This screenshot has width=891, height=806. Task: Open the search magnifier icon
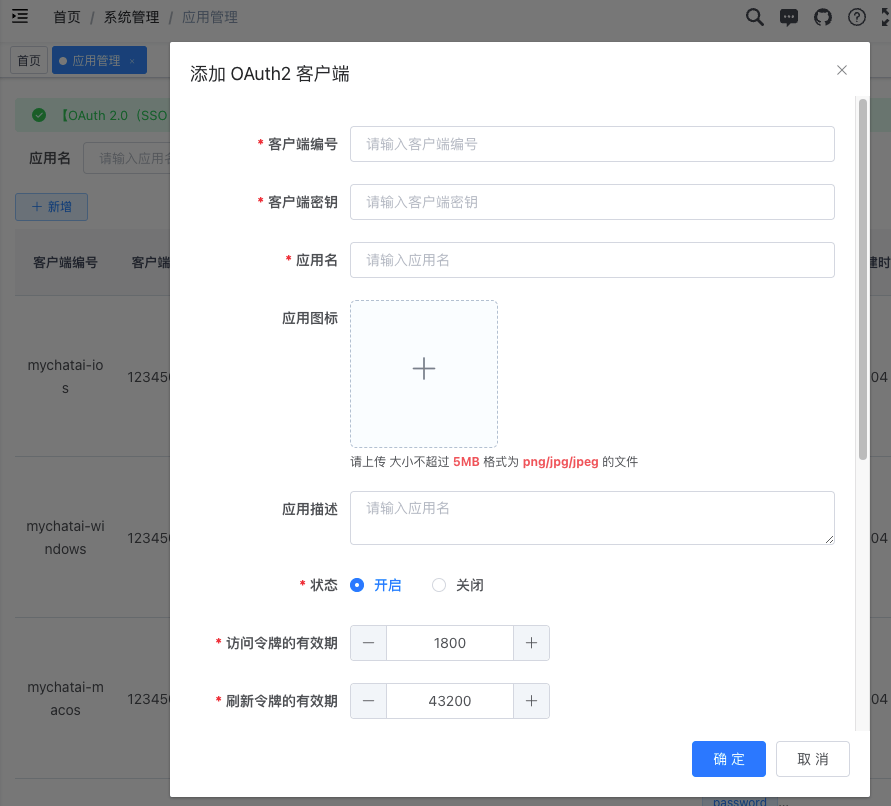(755, 17)
